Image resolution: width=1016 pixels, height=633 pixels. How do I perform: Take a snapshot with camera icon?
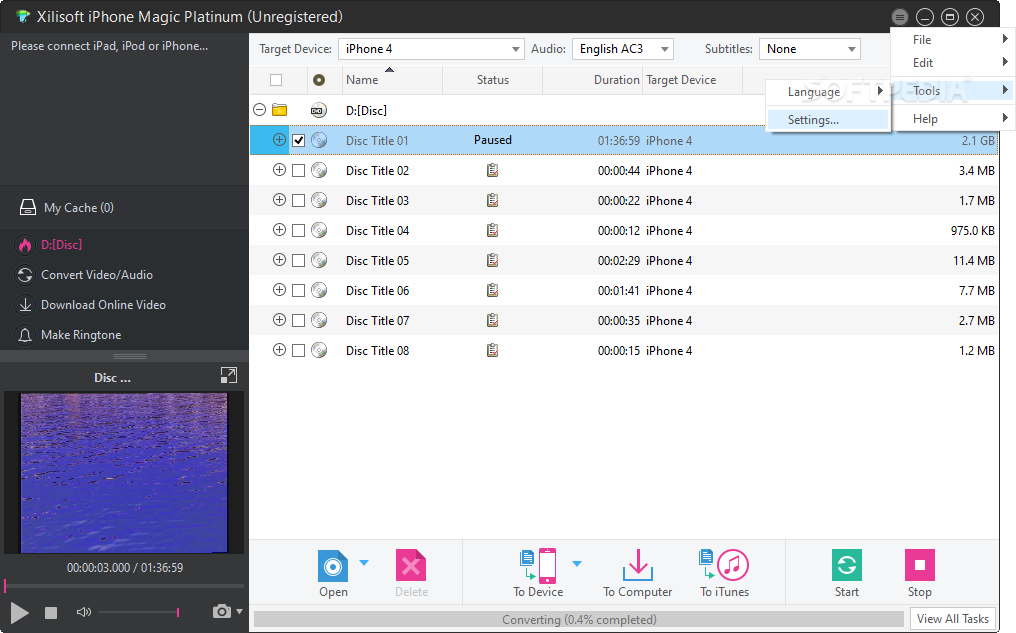[x=222, y=611]
